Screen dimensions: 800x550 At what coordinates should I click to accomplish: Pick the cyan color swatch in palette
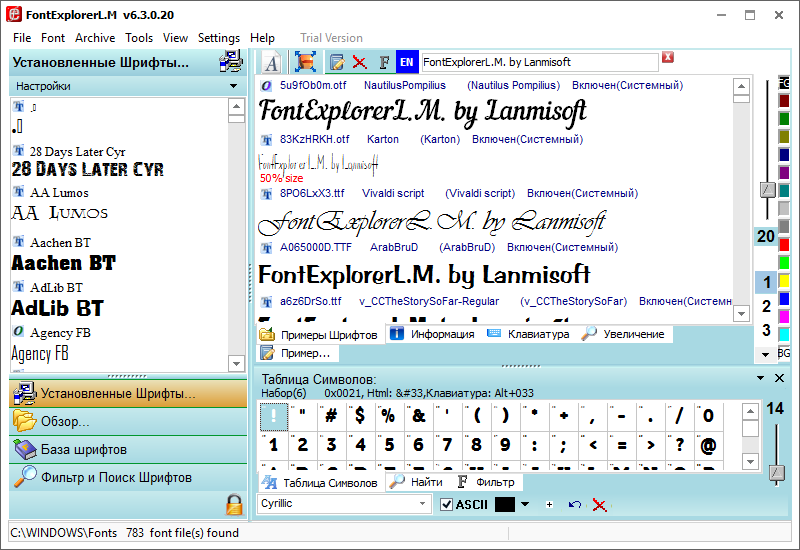[x=784, y=335]
